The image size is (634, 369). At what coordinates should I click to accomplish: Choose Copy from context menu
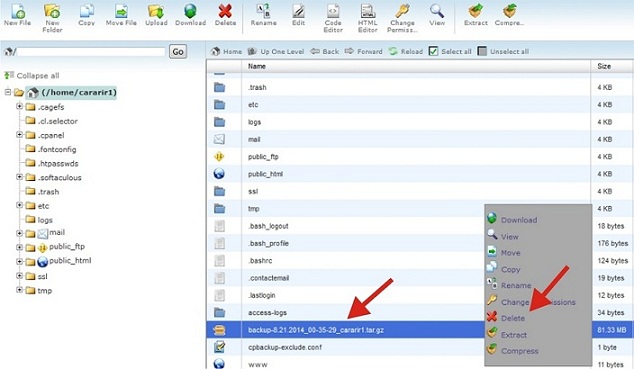510,269
